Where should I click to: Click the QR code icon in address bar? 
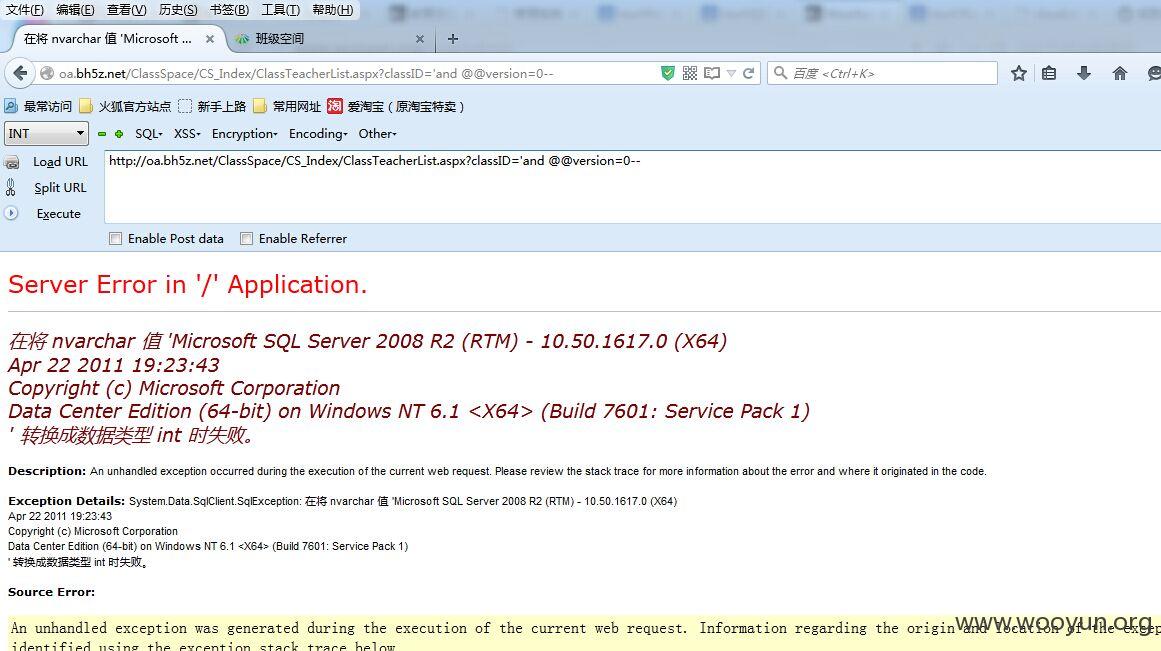tap(689, 73)
